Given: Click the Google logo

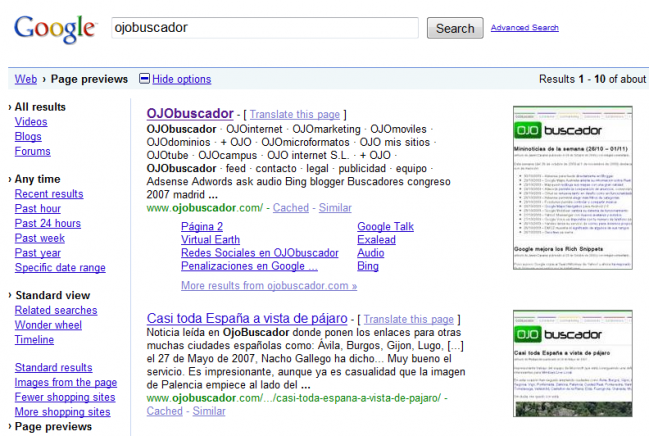Looking at the screenshot, I should tap(55, 29).
